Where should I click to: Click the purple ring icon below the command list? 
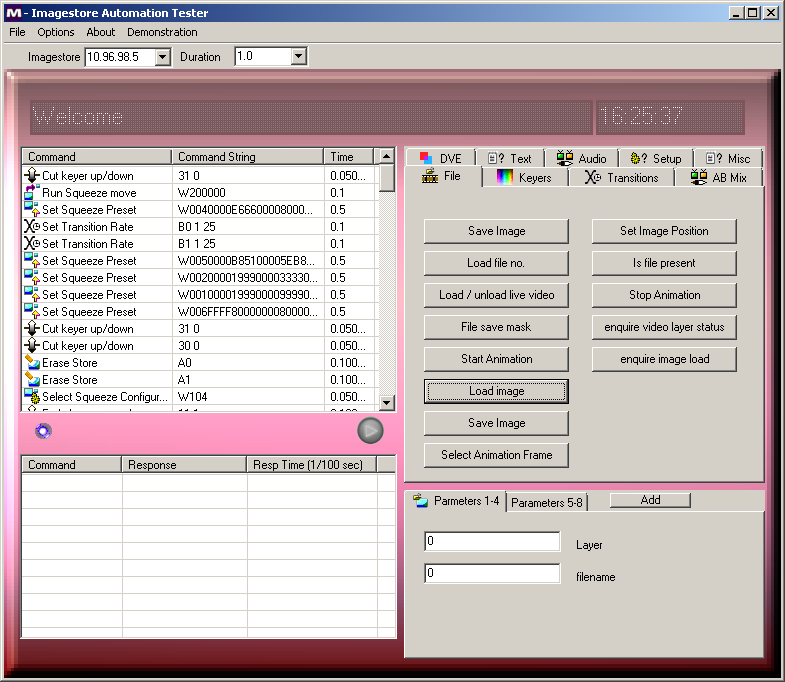(x=43, y=431)
